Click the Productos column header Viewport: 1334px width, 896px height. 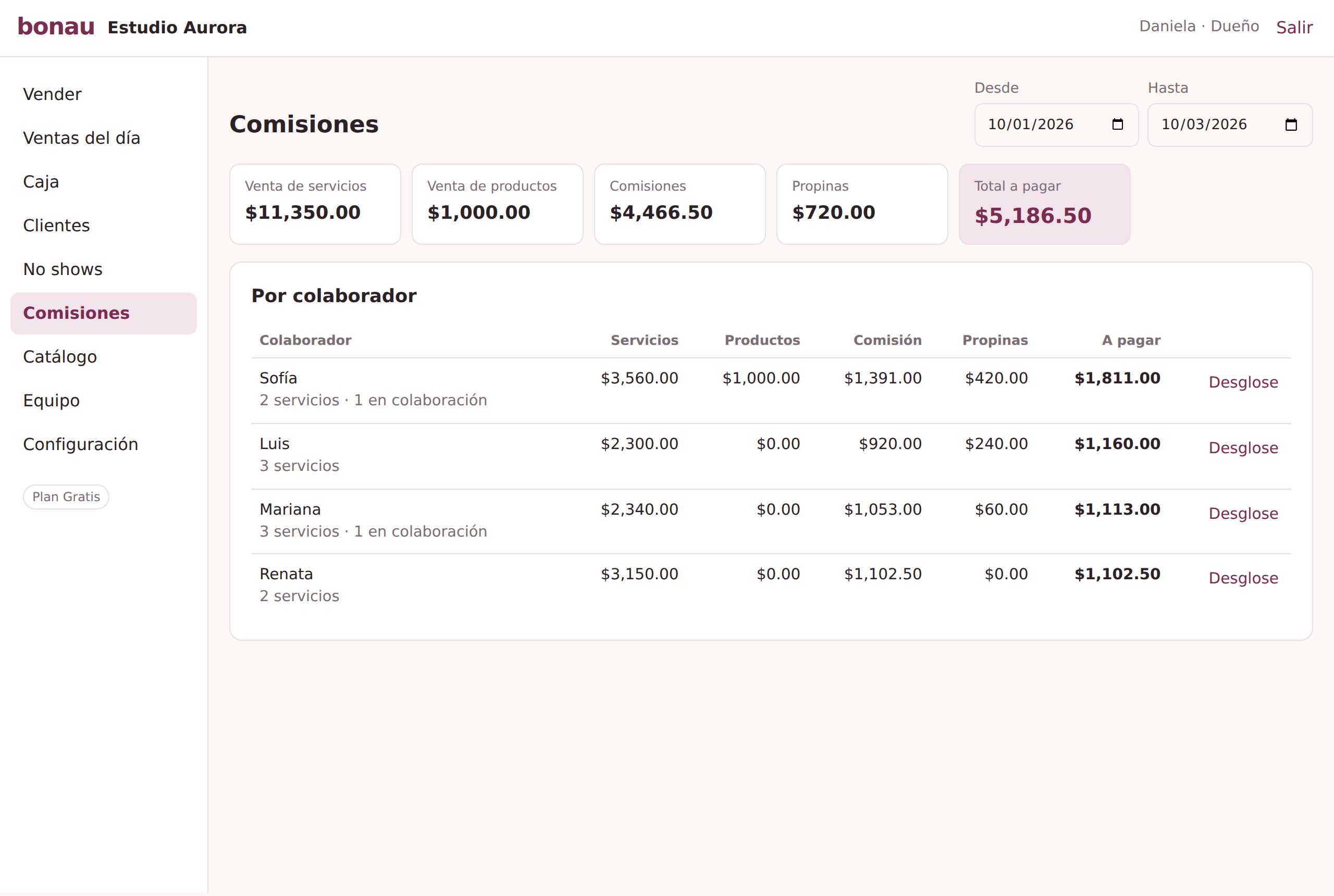click(762, 341)
